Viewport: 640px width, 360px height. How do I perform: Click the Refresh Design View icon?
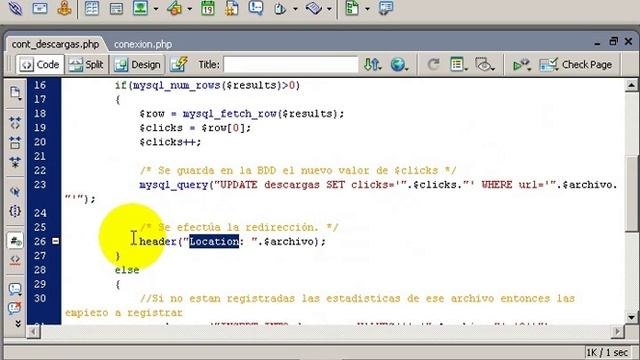click(x=433, y=64)
